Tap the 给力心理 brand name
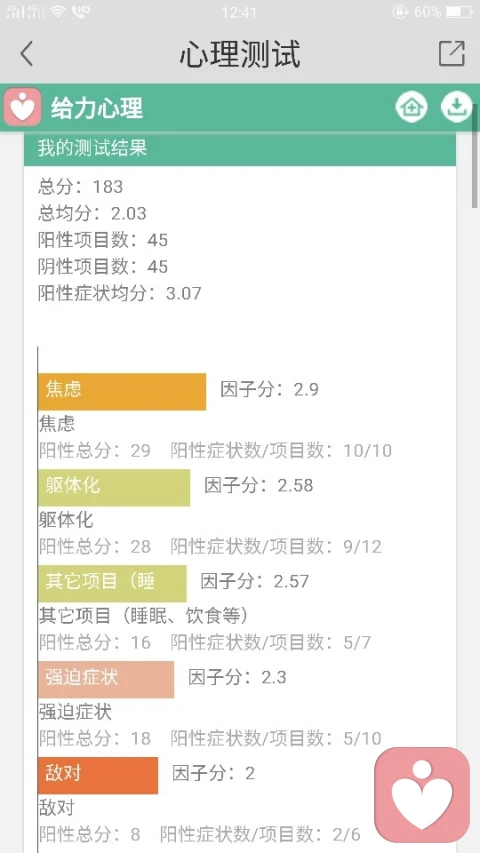 point(97,108)
